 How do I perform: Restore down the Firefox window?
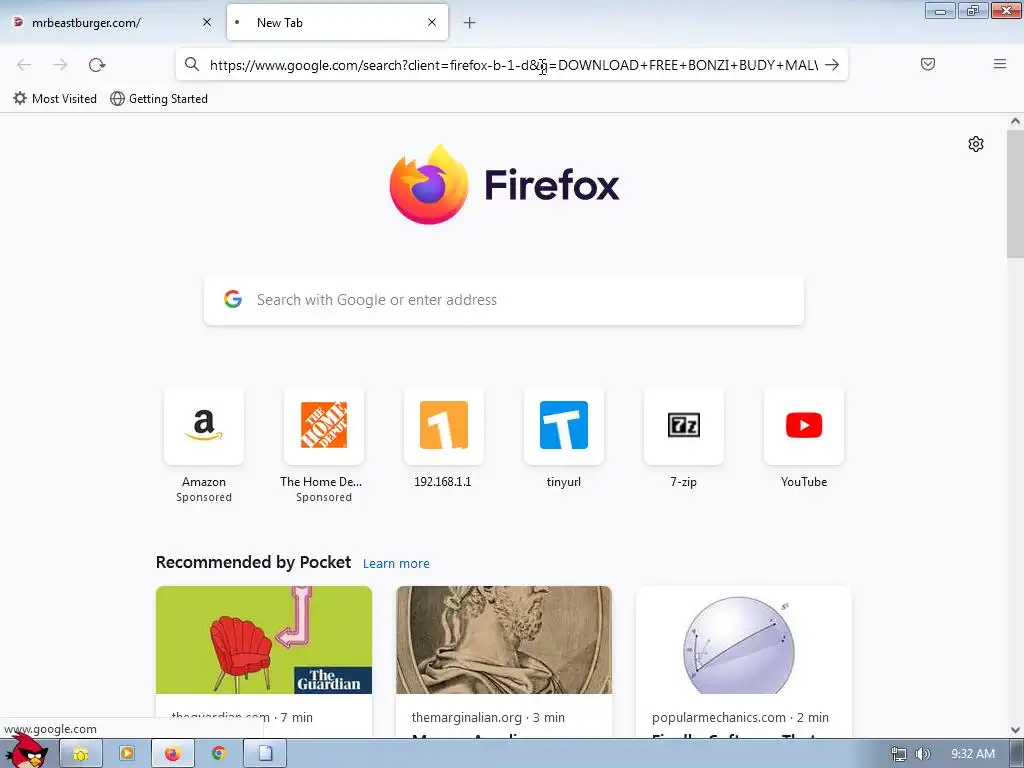973,10
